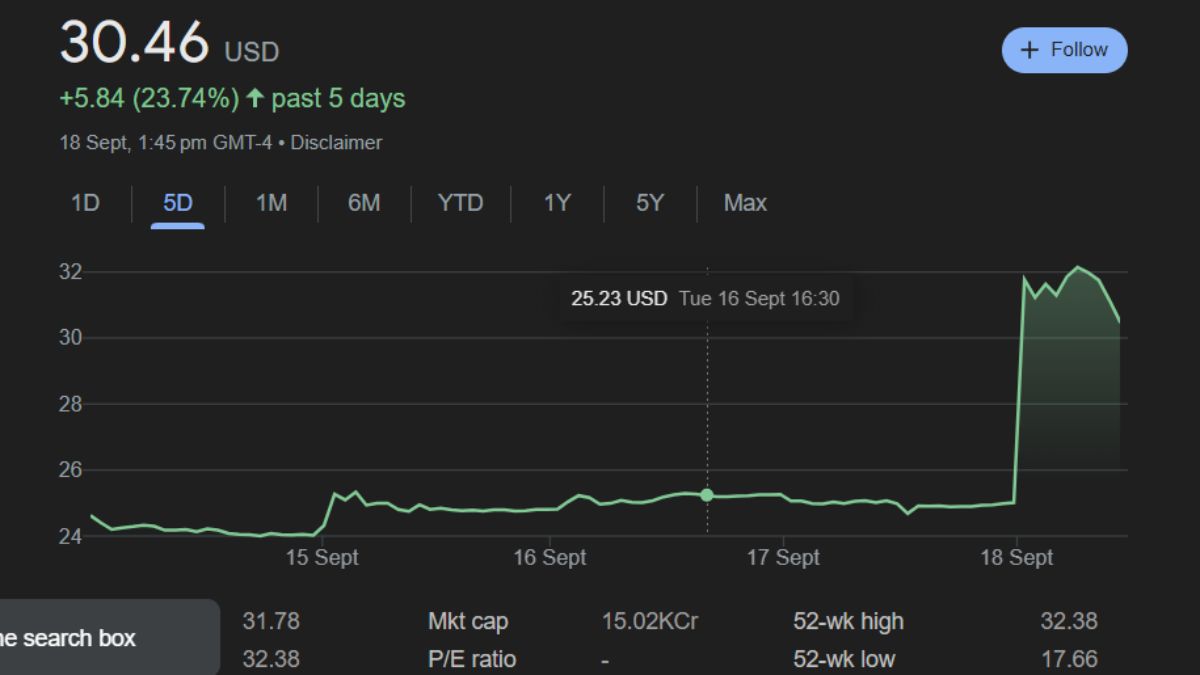Click the 52-wk high label
1200x675 pixels.
pos(848,621)
